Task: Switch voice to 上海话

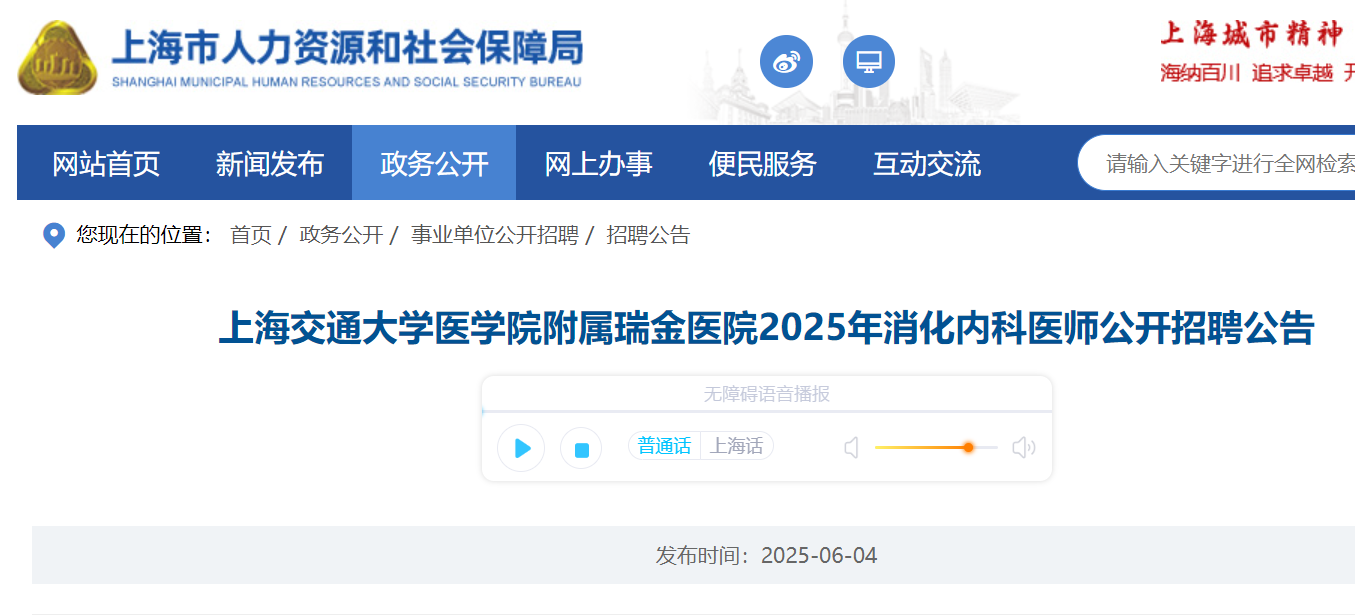Action: (x=737, y=446)
